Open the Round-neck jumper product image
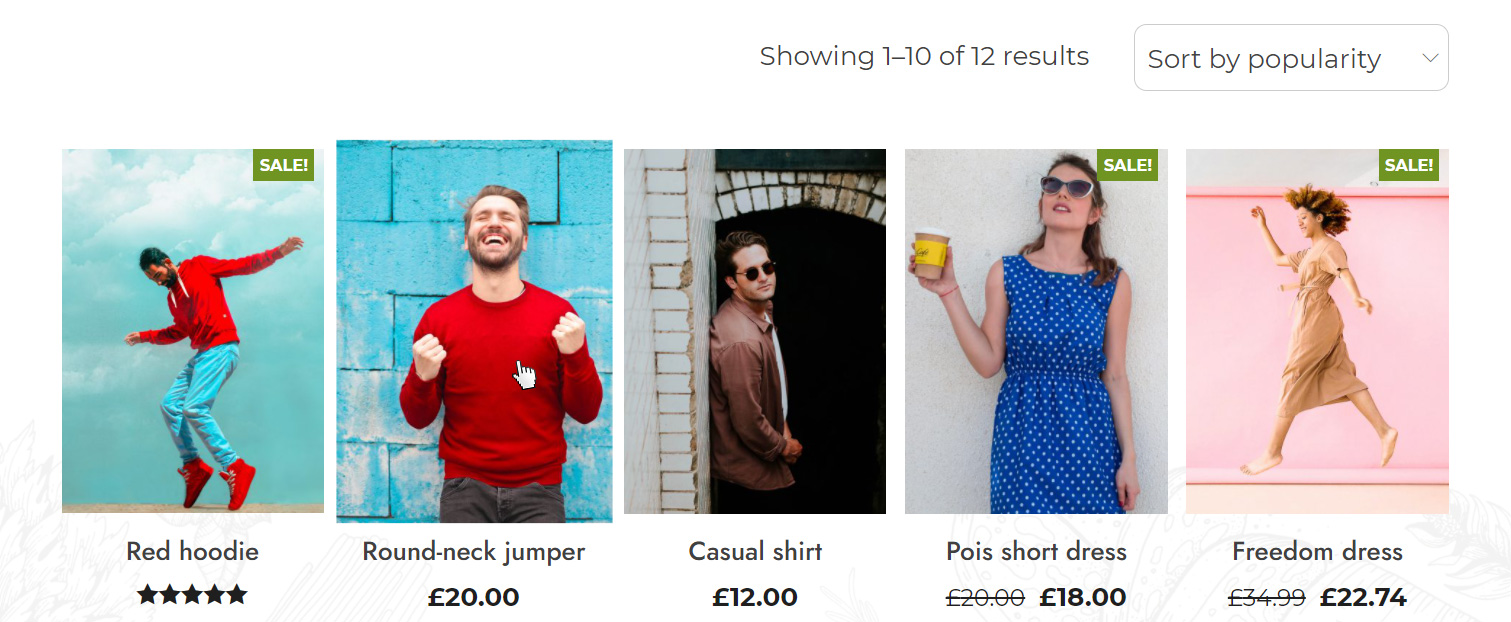1511x622 pixels. (x=474, y=331)
